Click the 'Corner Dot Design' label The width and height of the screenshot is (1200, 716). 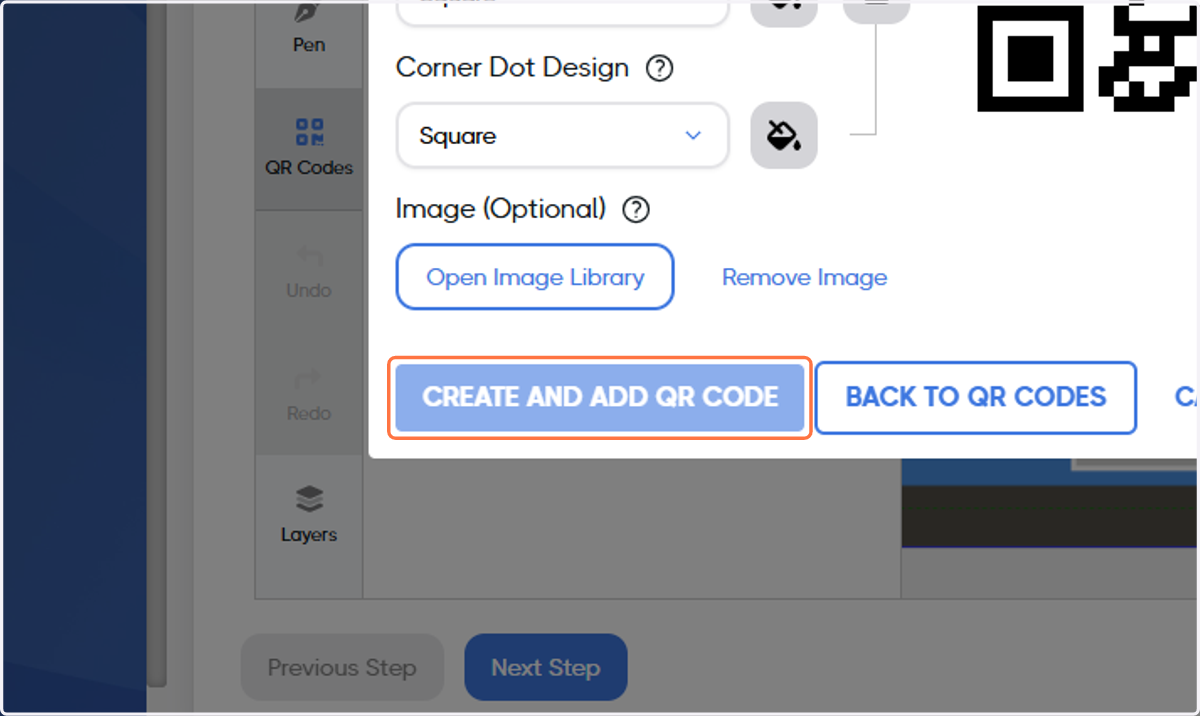512,68
